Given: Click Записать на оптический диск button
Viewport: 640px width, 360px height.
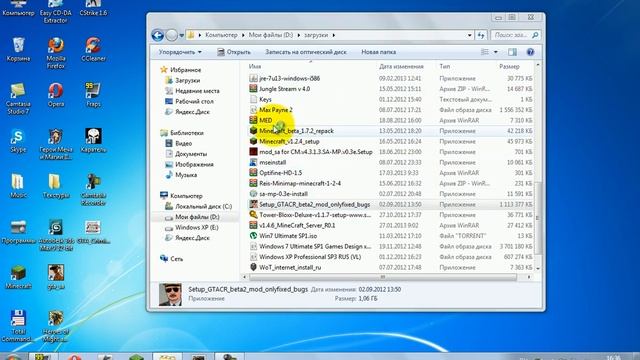Looking at the screenshot, I should click(x=306, y=52).
